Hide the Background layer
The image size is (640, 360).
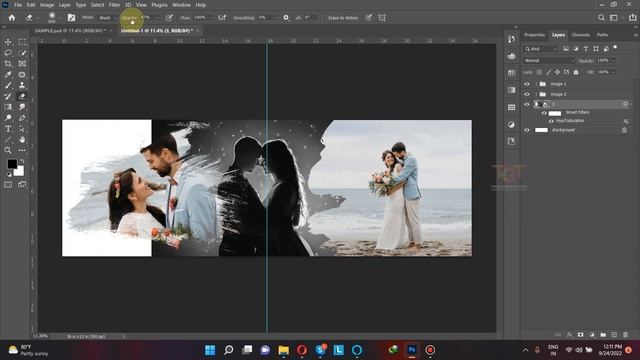point(527,130)
